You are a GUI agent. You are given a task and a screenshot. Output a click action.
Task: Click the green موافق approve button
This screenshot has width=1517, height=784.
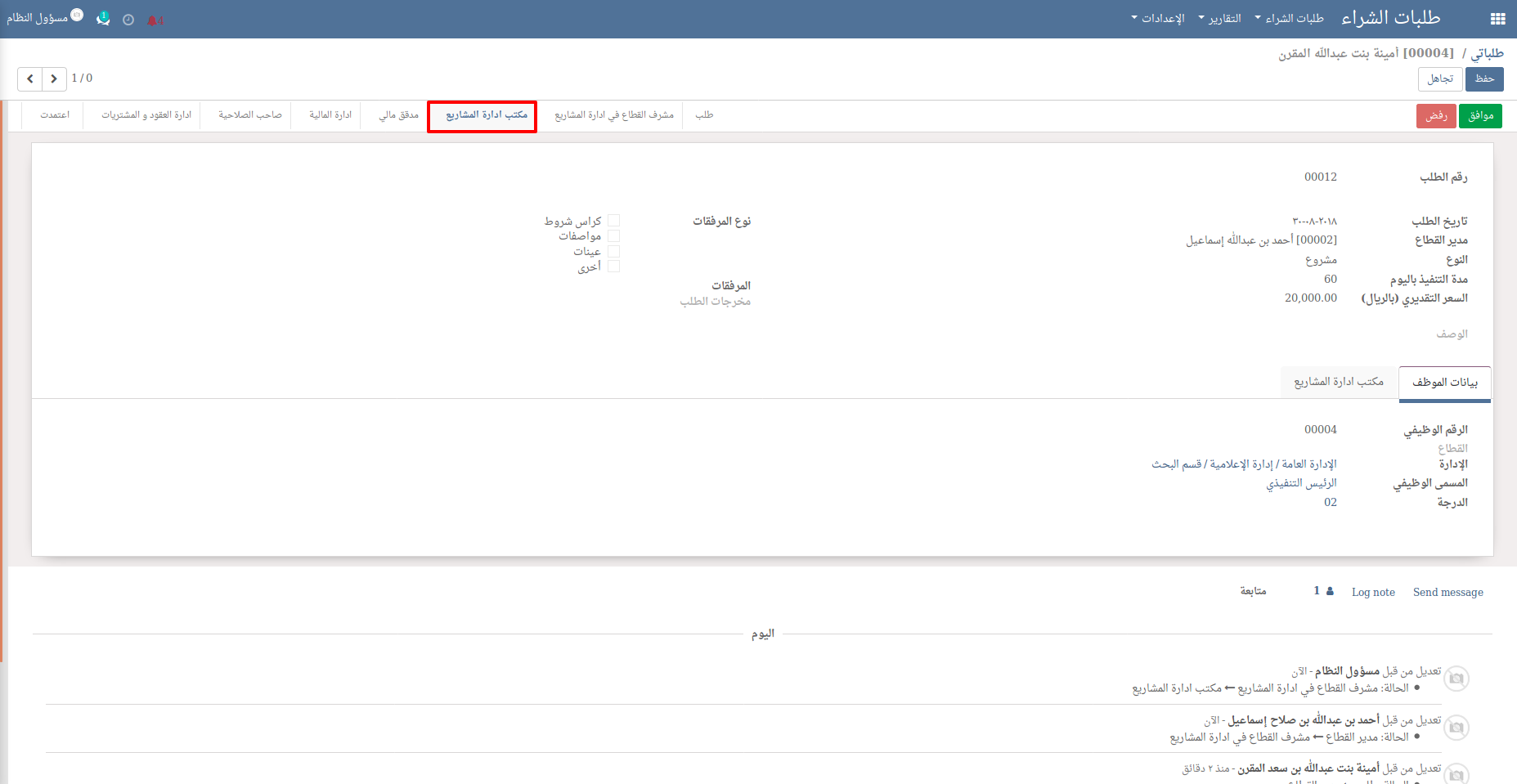[x=1480, y=116]
